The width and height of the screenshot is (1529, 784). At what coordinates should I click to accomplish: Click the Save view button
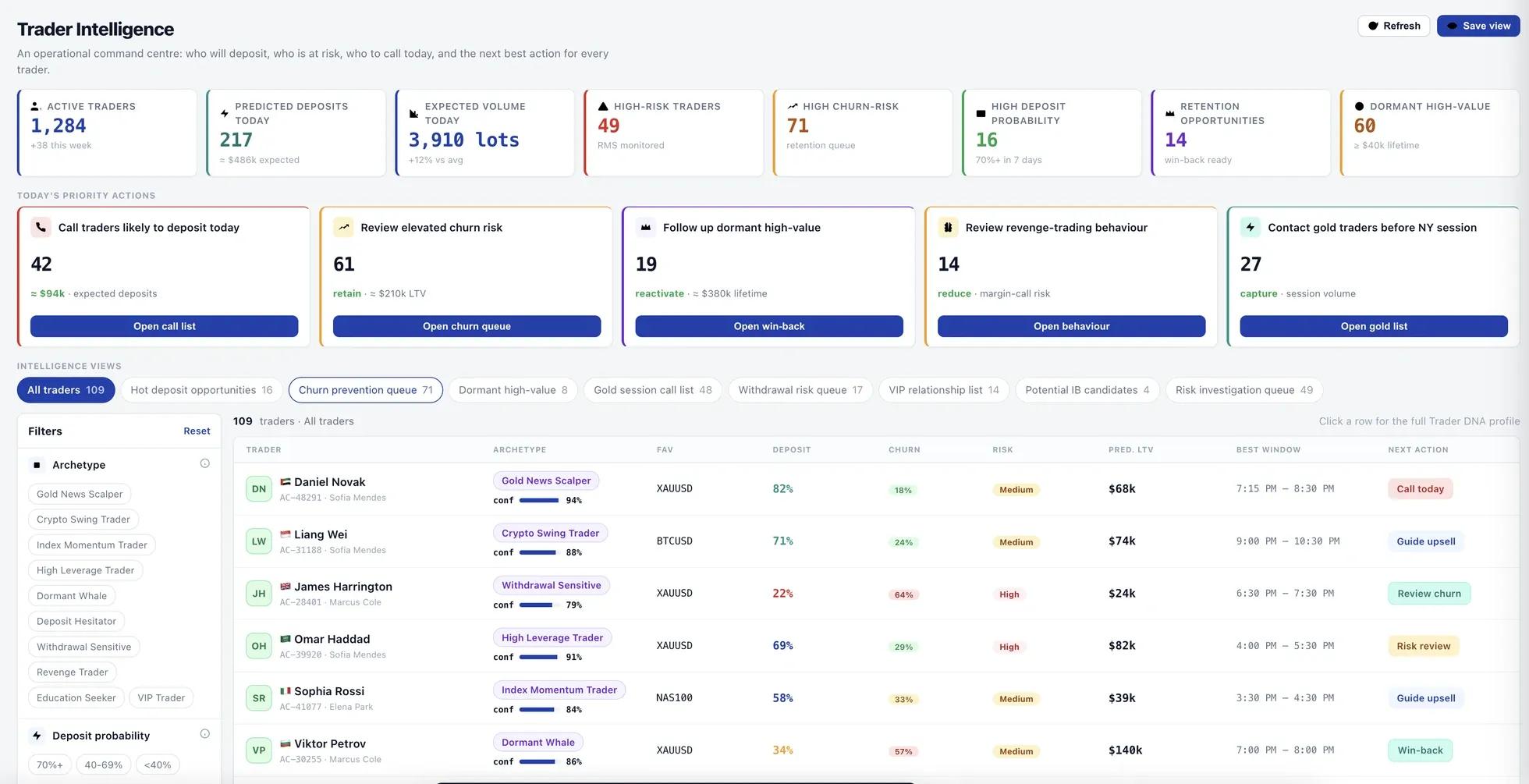tap(1478, 26)
